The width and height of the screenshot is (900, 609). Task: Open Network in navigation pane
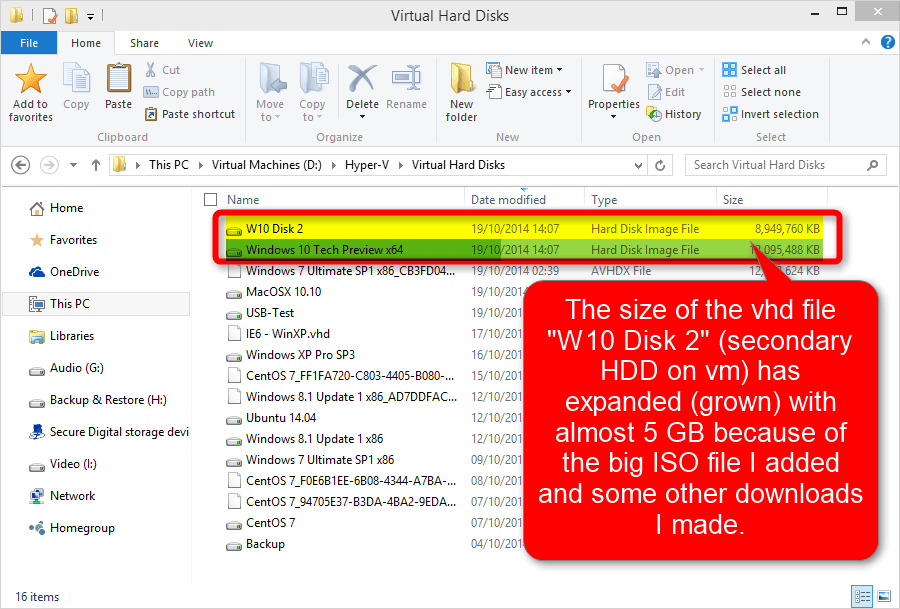62,496
